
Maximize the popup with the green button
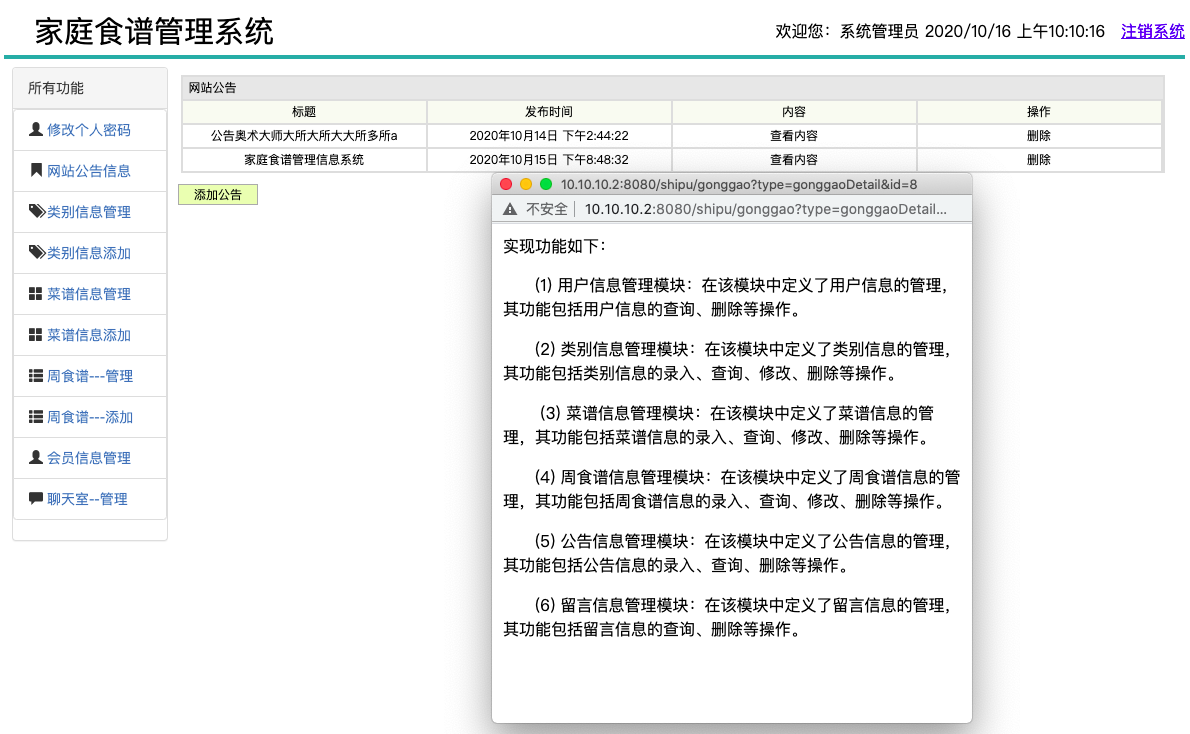546,184
